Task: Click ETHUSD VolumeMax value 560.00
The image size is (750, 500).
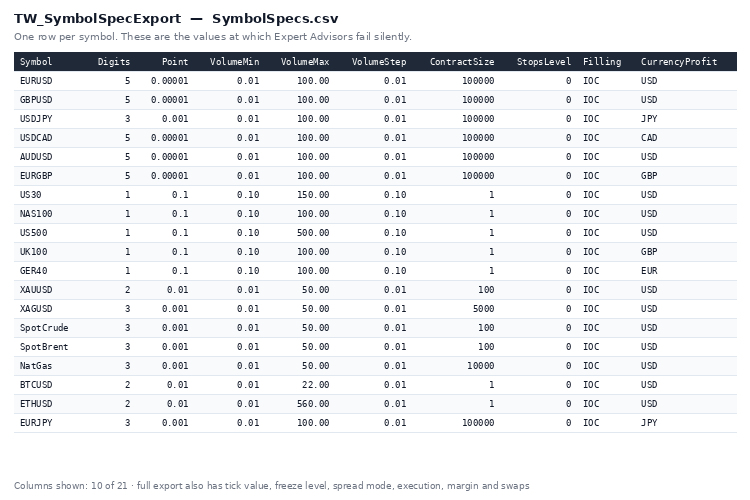Action: (x=313, y=404)
